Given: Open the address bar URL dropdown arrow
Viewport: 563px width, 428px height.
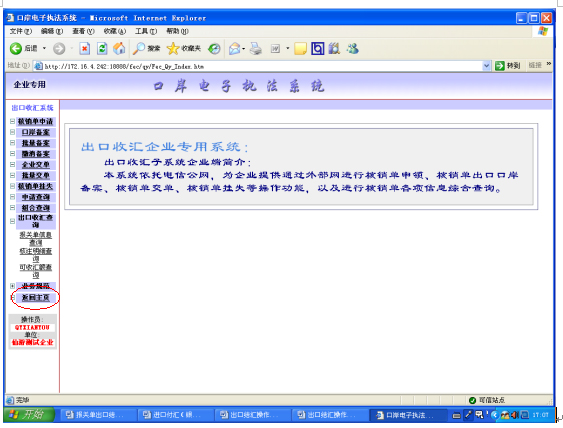Looking at the screenshot, I should tap(487, 66).
